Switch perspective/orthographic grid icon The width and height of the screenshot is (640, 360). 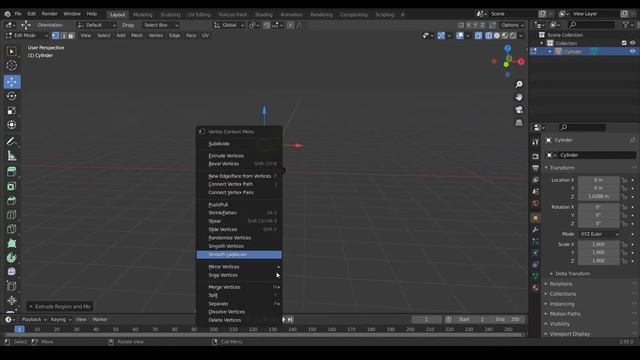point(519,122)
